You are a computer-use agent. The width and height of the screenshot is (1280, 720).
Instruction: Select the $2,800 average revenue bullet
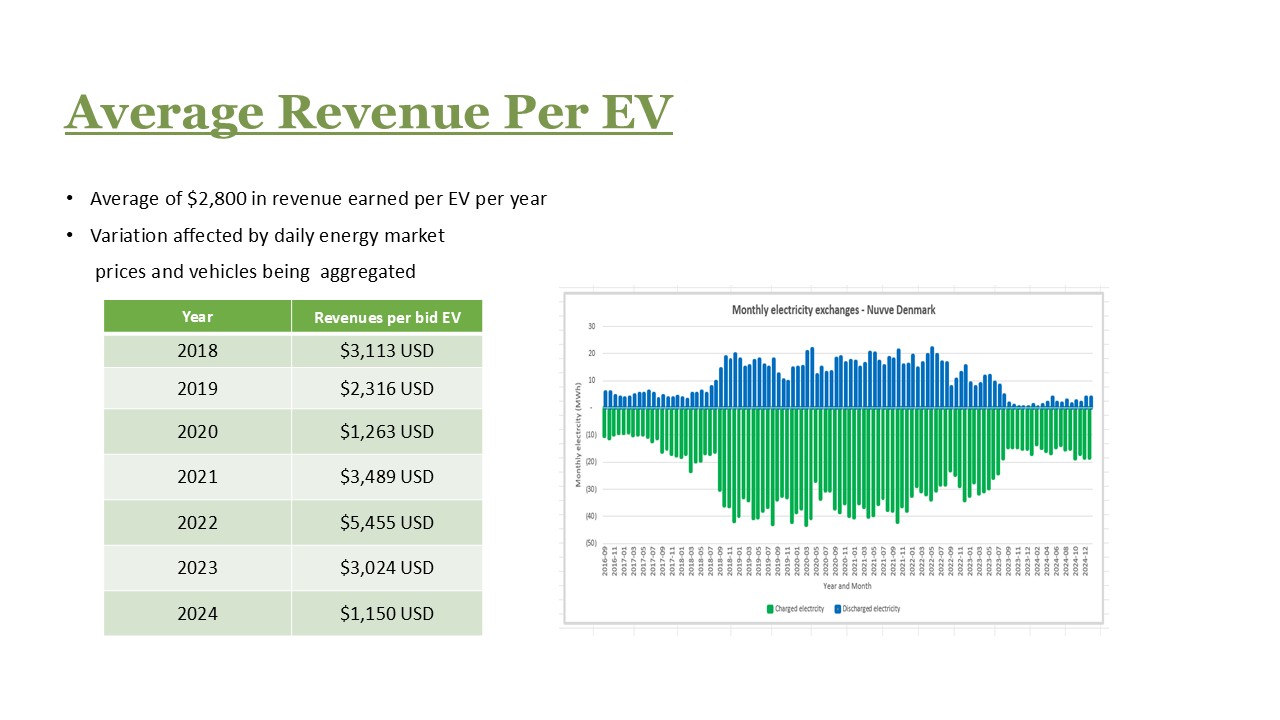[318, 199]
